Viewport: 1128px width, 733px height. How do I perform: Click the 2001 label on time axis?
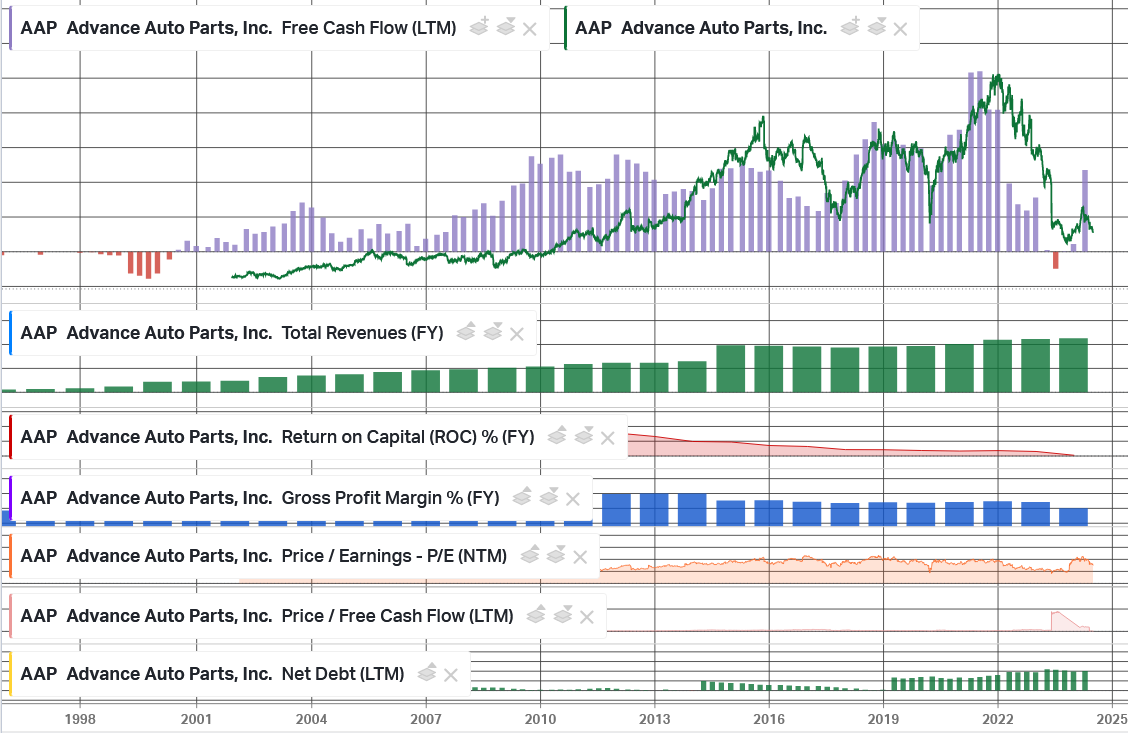tap(196, 719)
